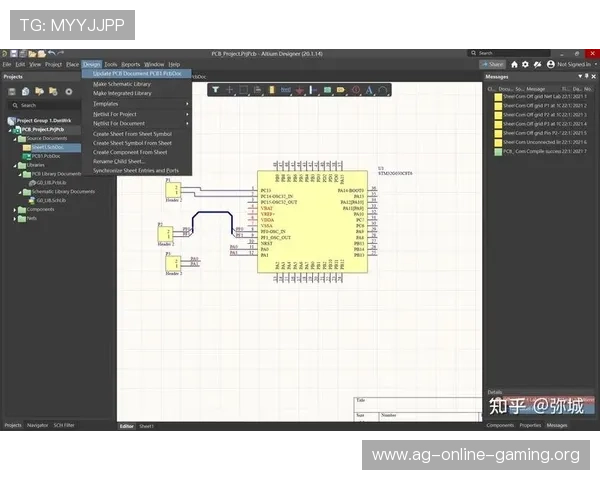Image resolution: width=600 pixels, height=480 pixels.
Task: Expand the Components folder
Action: tap(15, 210)
